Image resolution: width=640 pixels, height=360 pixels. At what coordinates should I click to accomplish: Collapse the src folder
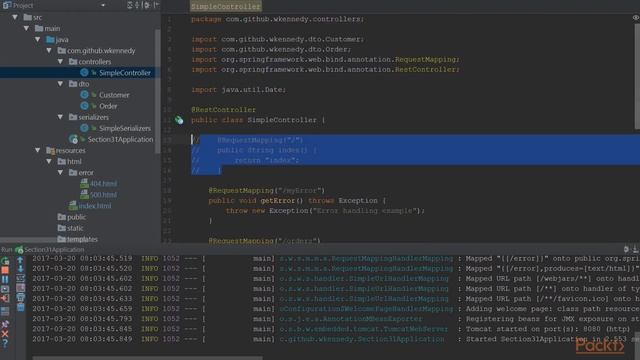(15, 17)
